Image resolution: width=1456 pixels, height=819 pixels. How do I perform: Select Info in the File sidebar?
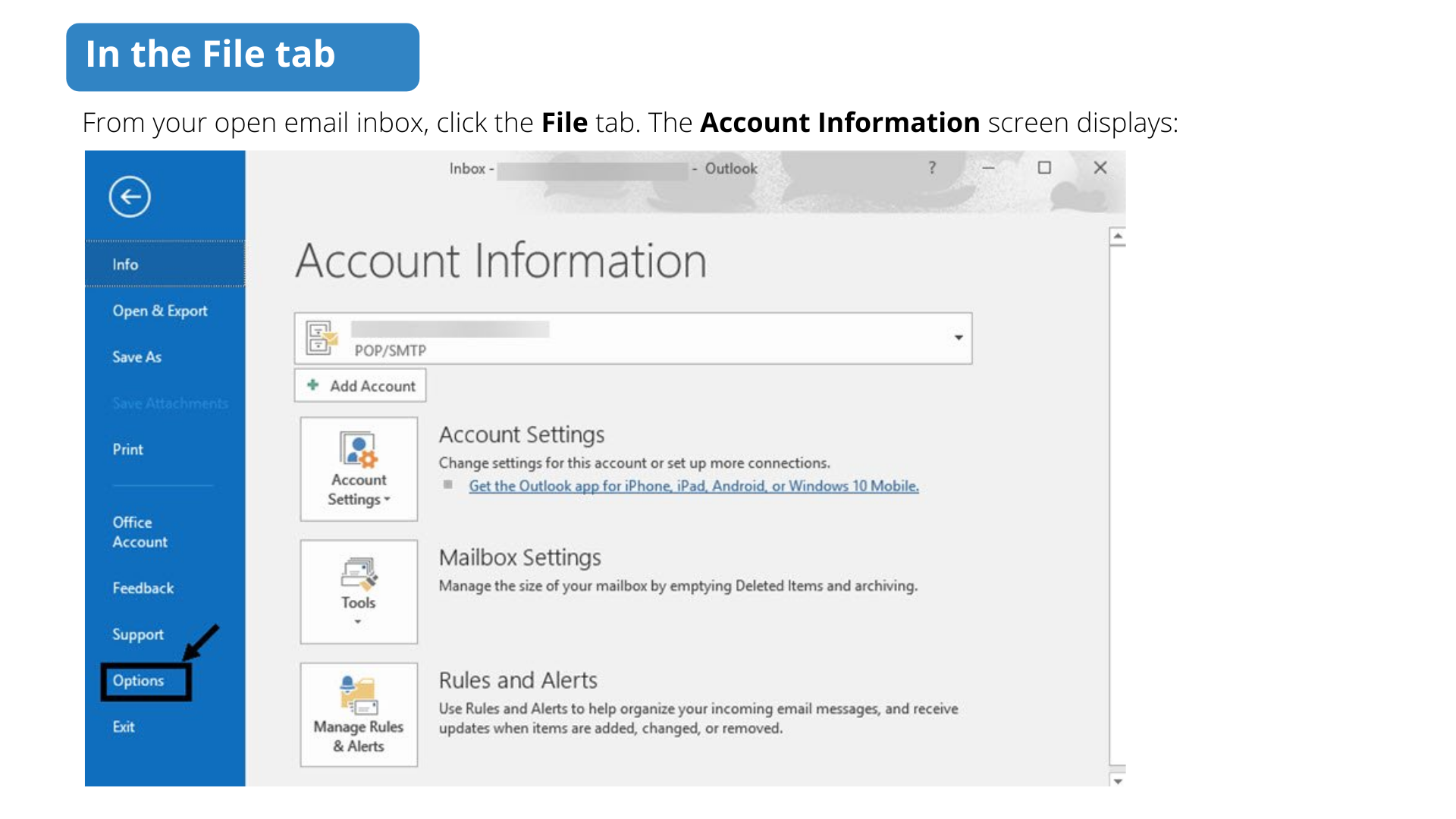point(126,264)
